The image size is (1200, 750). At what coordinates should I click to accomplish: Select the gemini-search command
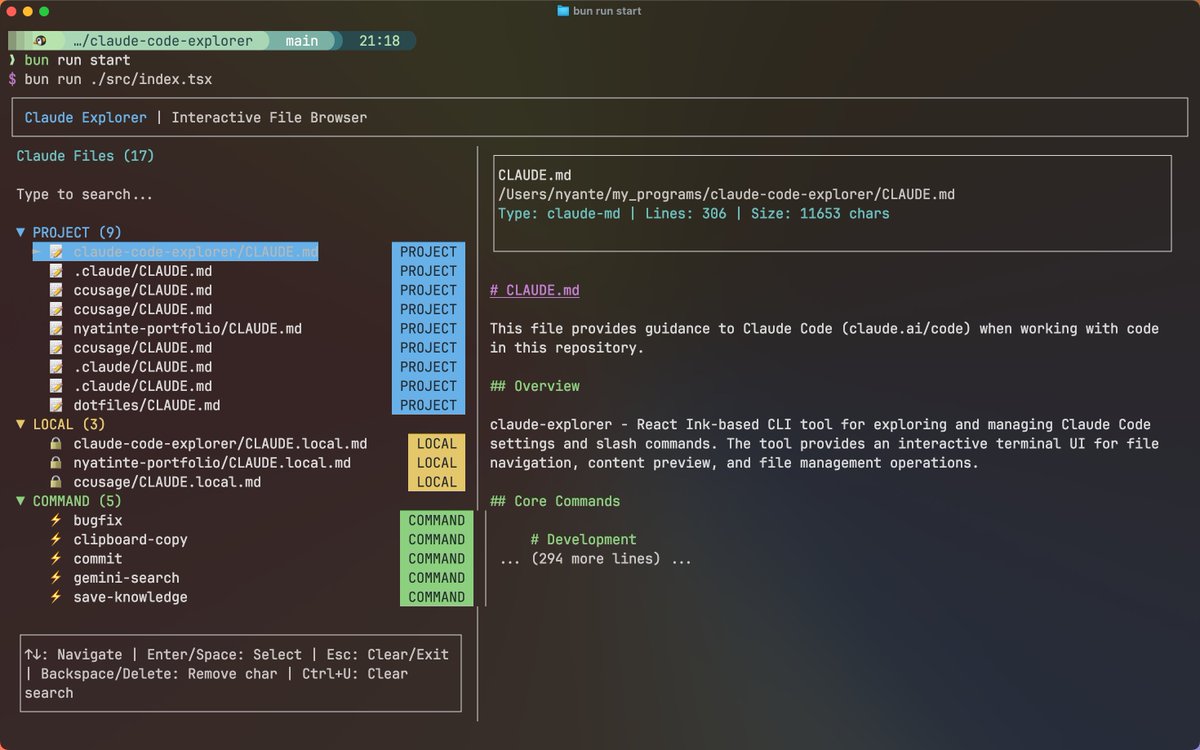pyautogui.click(x=127, y=578)
